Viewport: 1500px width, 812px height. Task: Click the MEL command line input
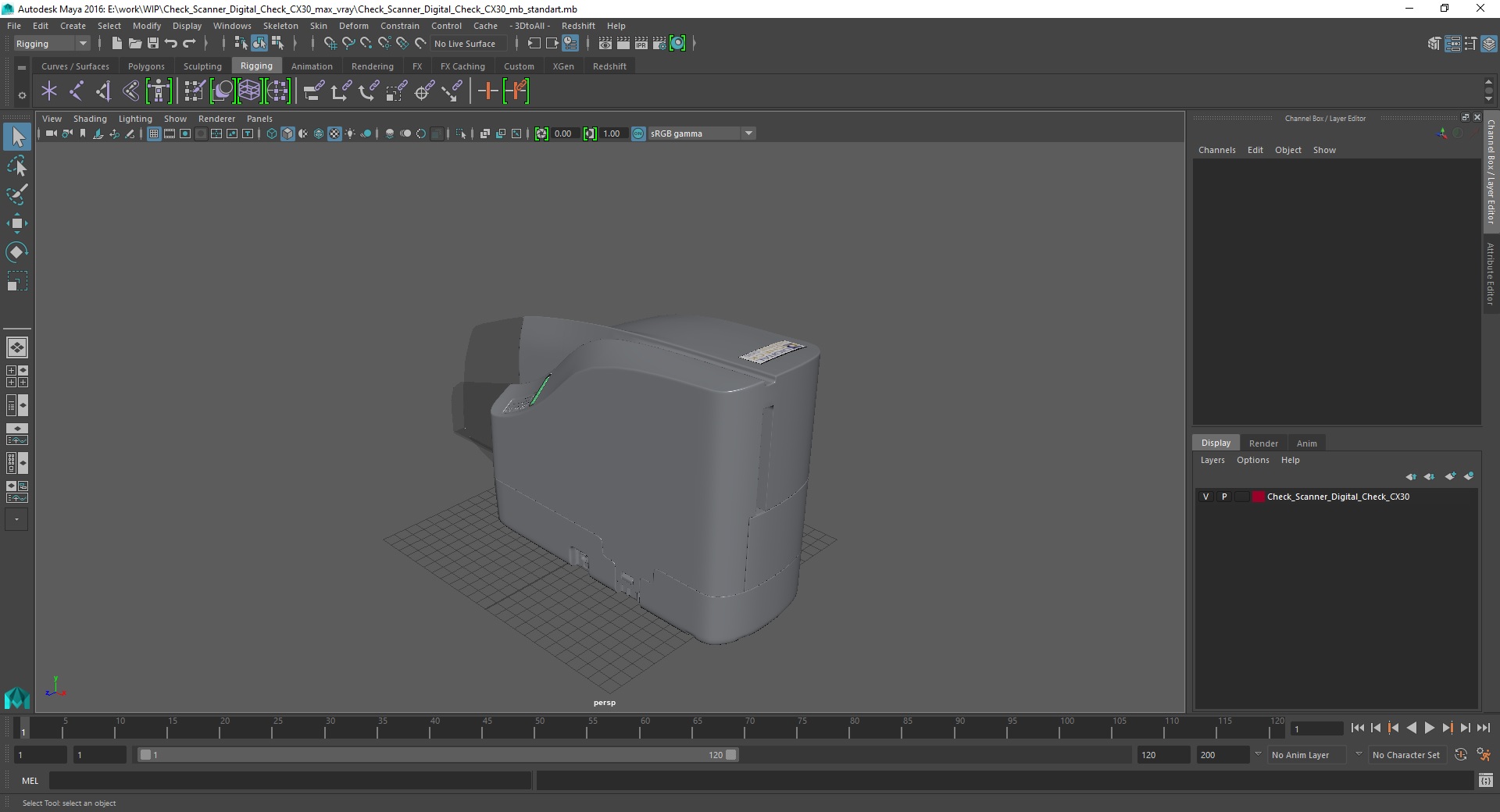coord(291,780)
